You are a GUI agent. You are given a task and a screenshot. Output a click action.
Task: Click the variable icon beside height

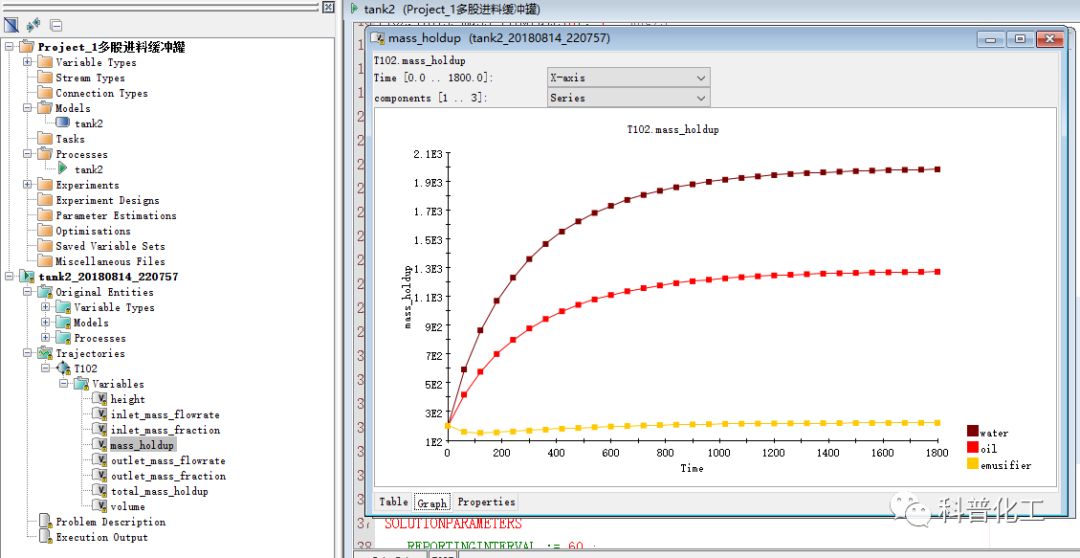pos(99,399)
